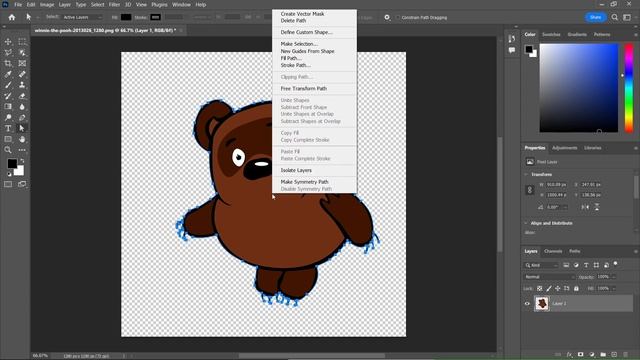Toggle the layer filter on/off switch
The image size is (640, 360).
(x=616, y=264)
